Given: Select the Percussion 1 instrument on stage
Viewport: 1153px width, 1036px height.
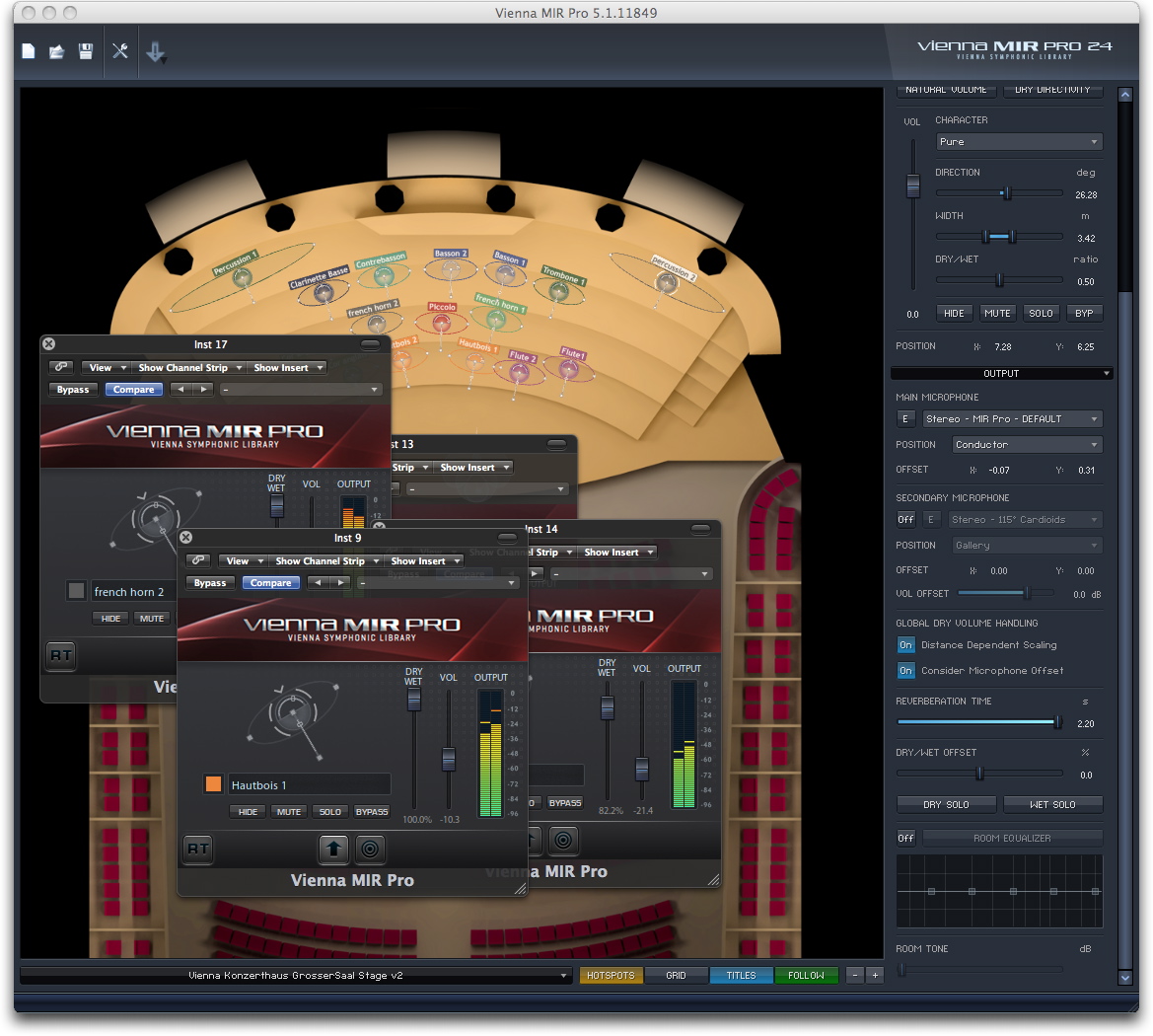Looking at the screenshot, I should [242, 277].
